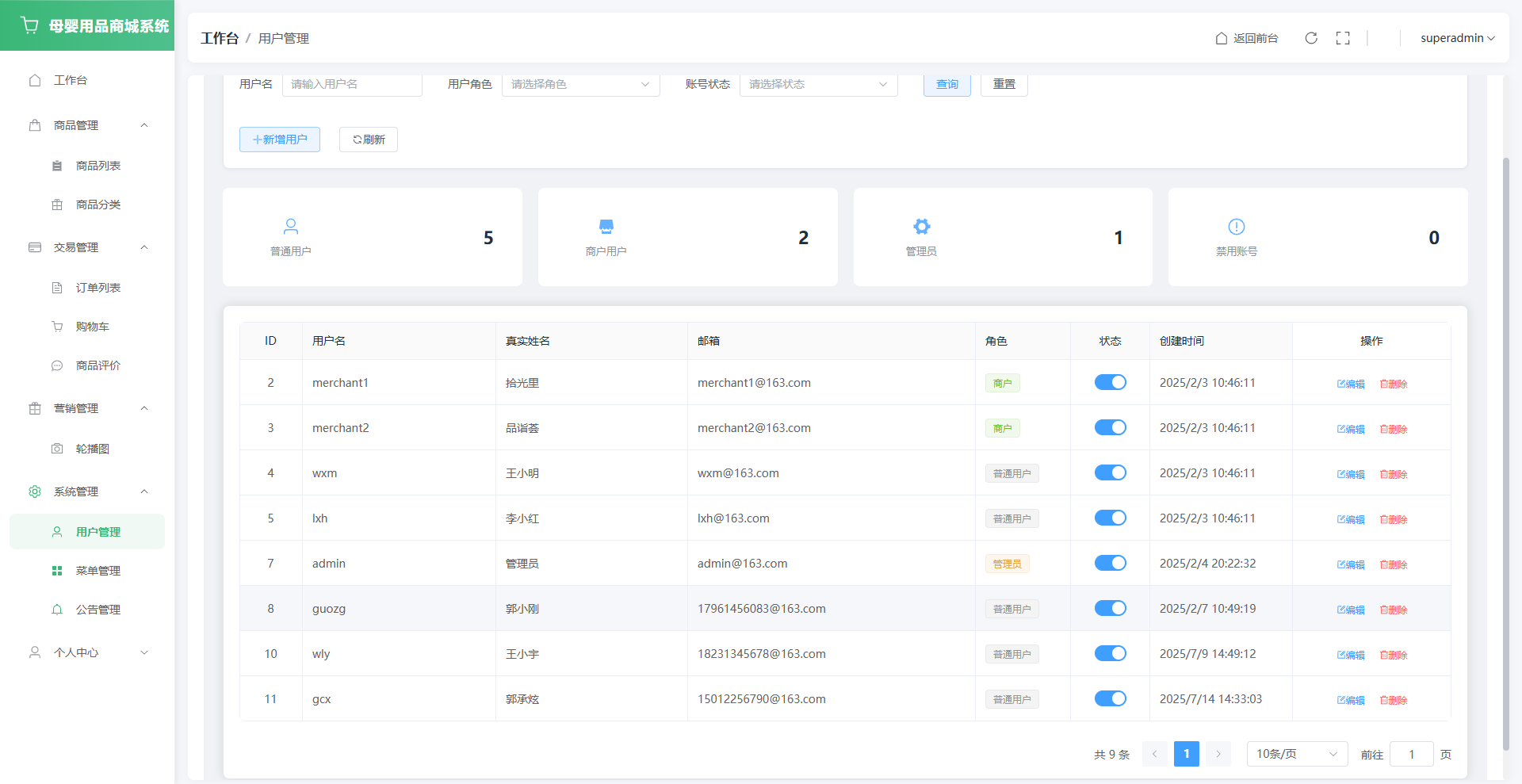The height and width of the screenshot is (784, 1522).
Task: Toggle the status switch for admin
Action: (x=1110, y=563)
